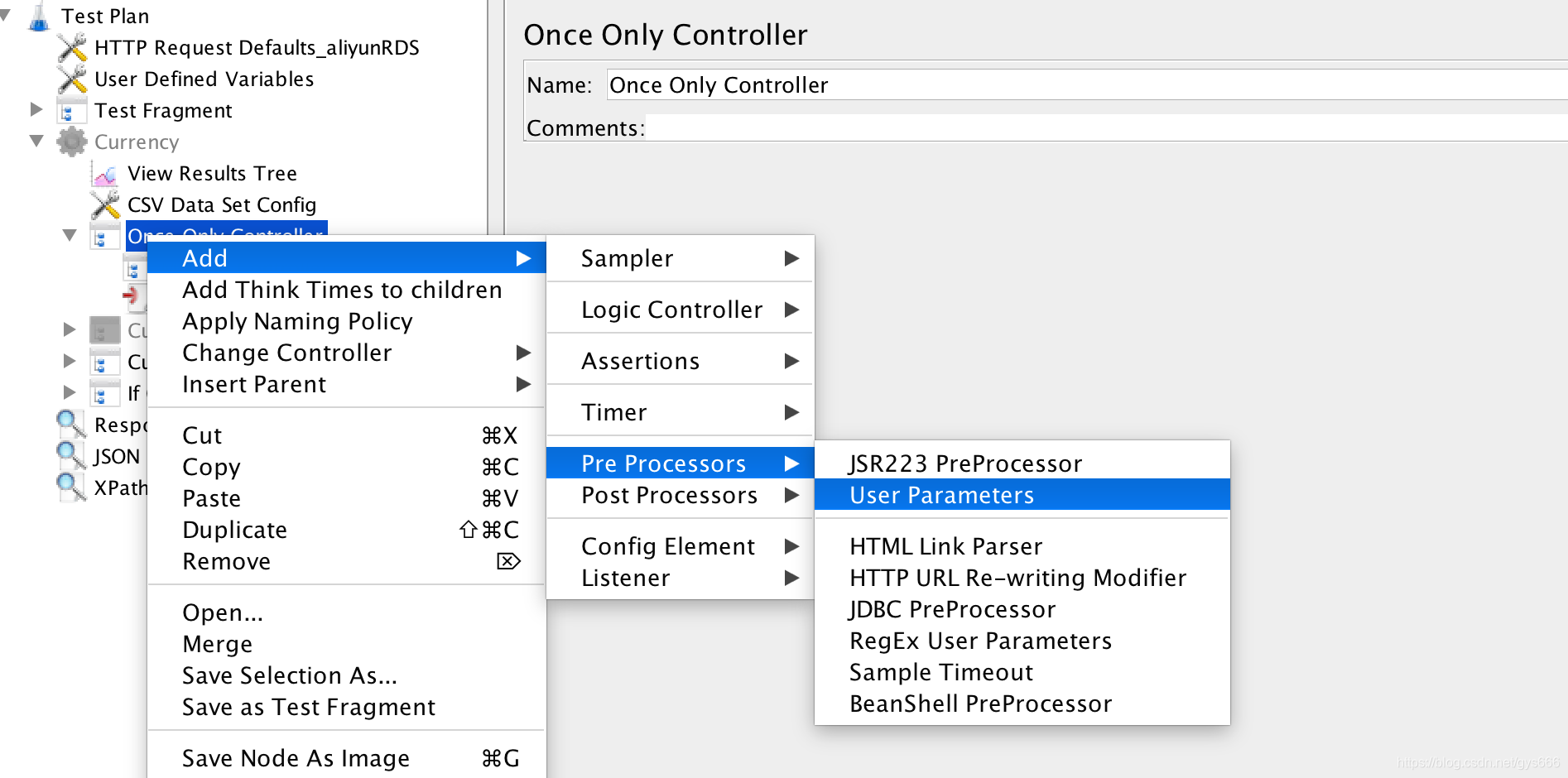1568x778 pixels.
Task: Select the Test Plan tree item
Action: [105, 16]
